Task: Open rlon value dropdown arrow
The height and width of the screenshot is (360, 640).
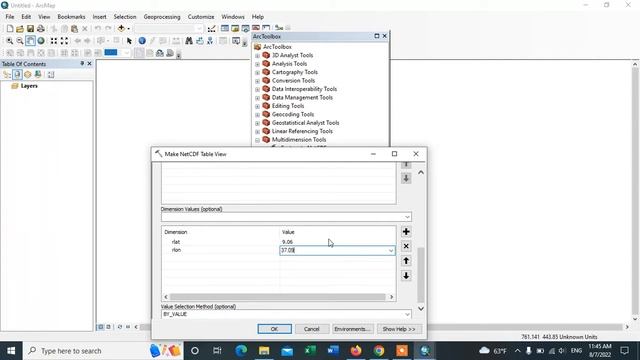Action: click(391, 250)
